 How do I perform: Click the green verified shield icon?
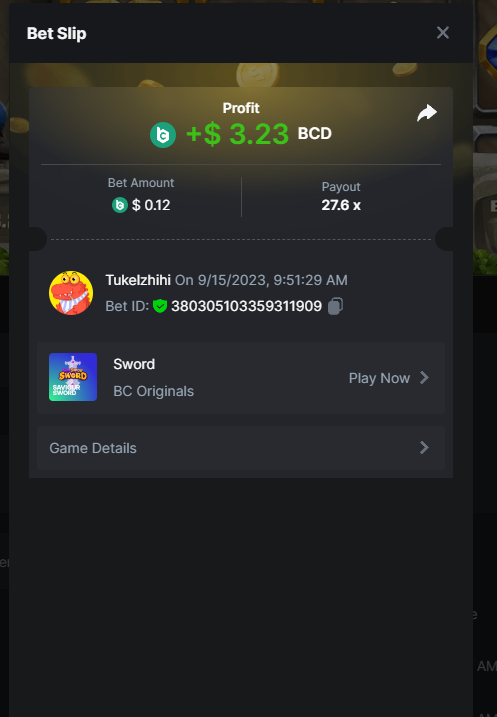160,306
